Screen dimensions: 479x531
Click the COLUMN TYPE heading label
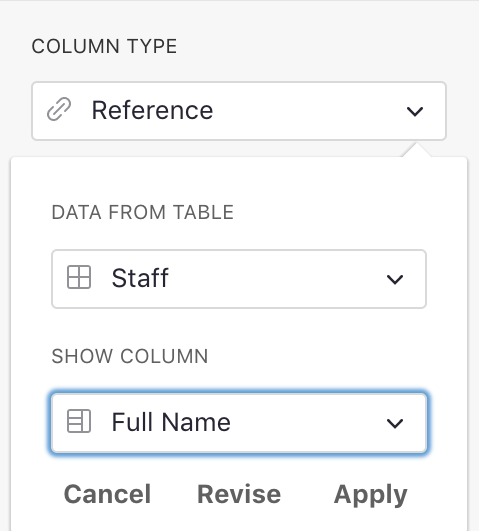coord(104,46)
